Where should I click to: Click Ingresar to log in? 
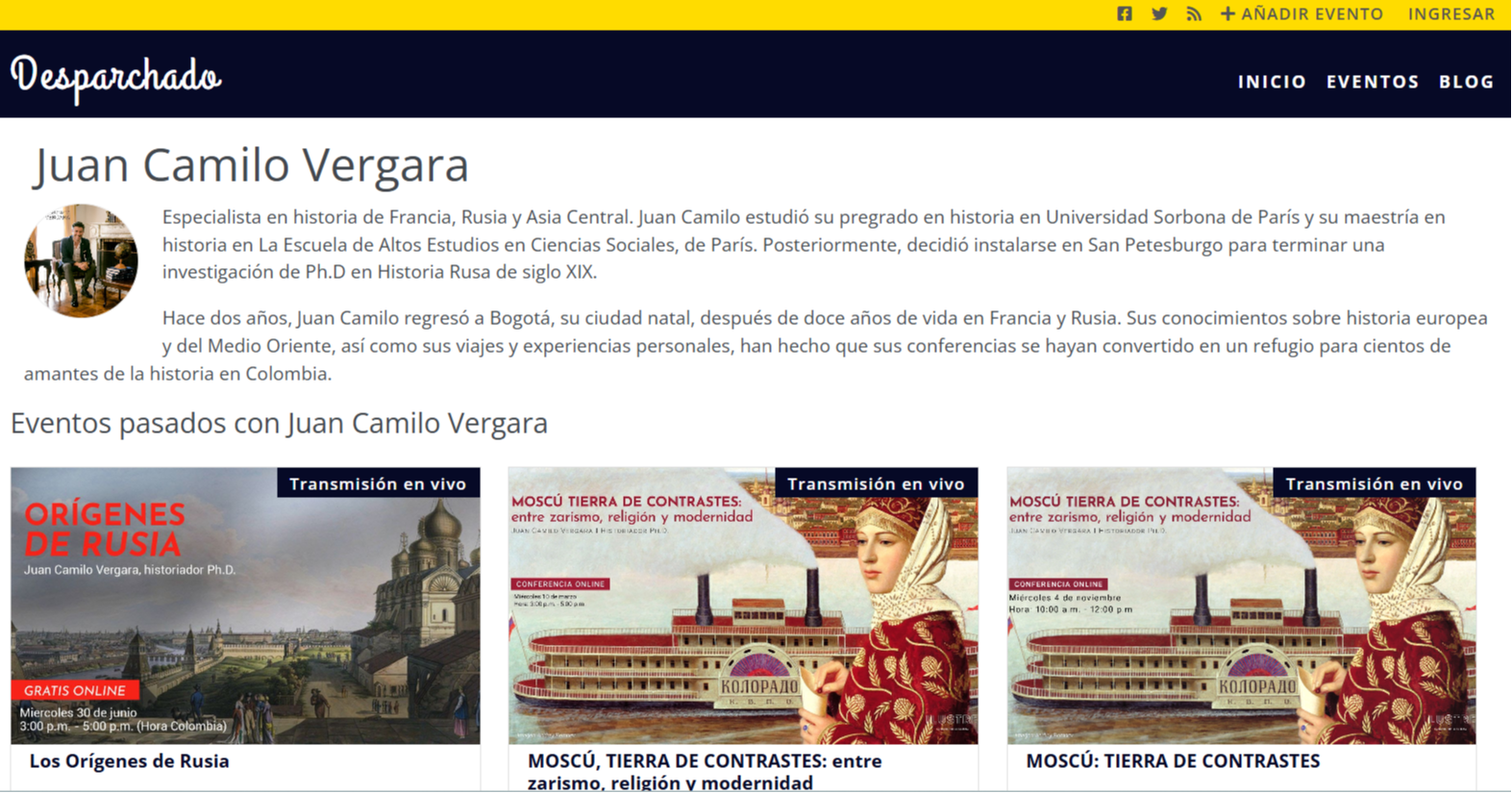[1451, 13]
